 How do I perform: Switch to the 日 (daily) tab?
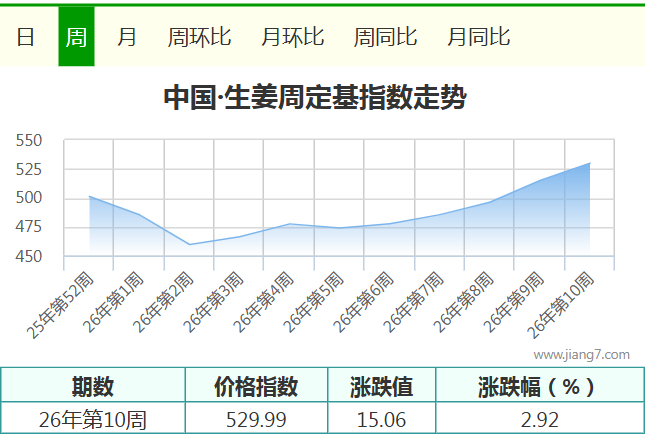pos(26,37)
